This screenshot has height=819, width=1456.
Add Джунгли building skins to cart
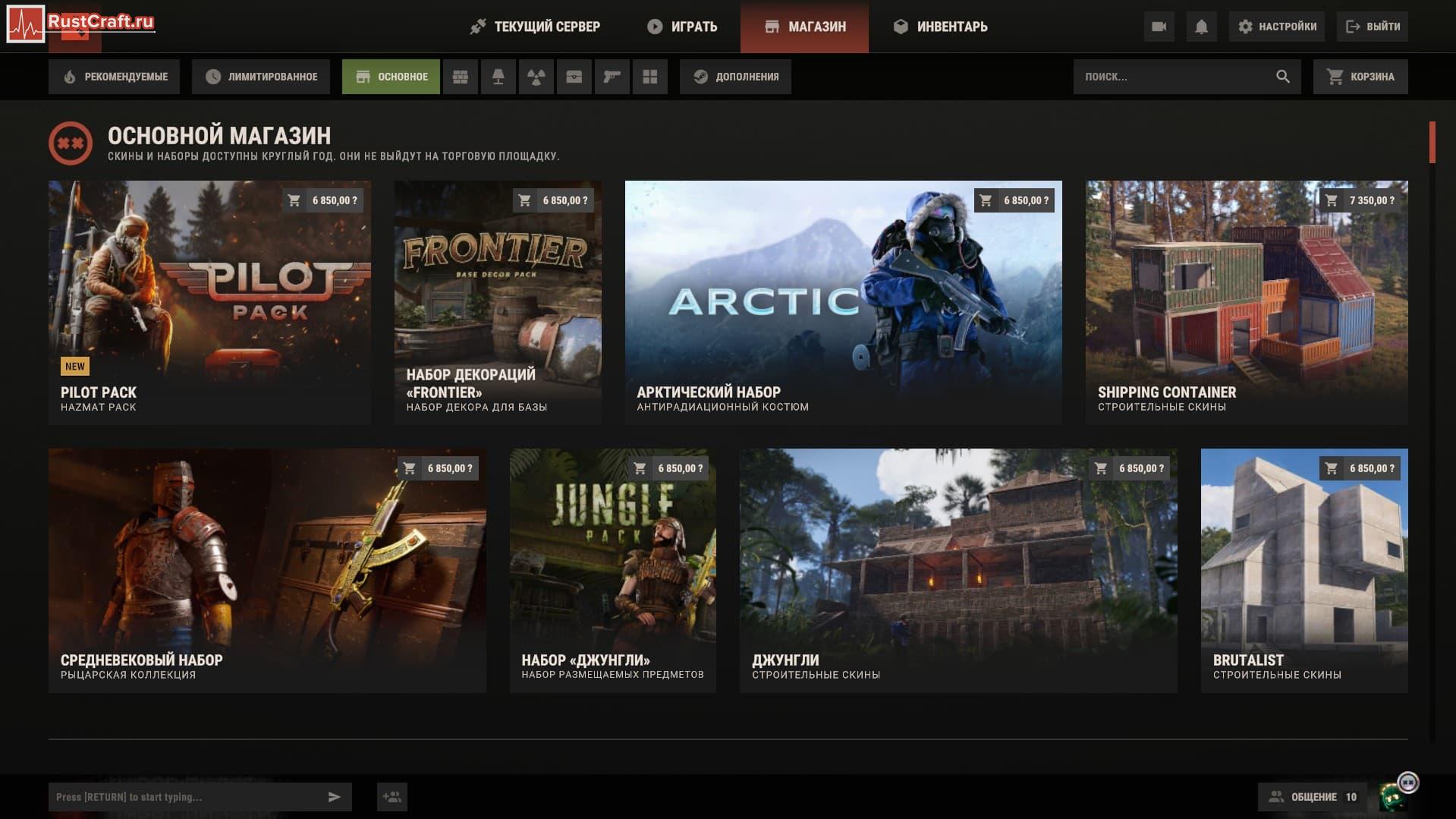pos(1130,468)
